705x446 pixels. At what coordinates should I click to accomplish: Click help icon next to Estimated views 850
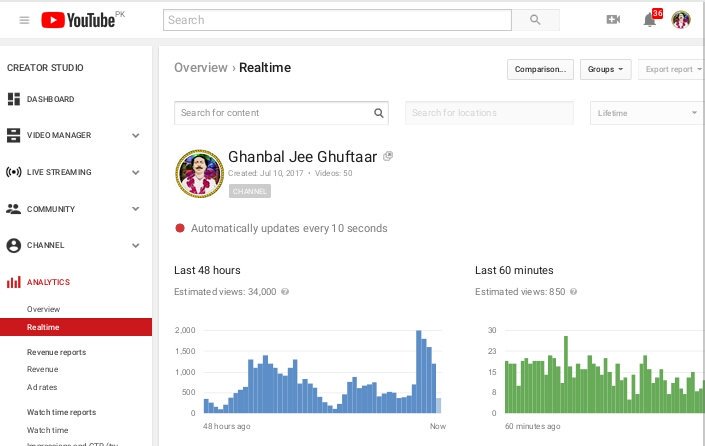point(573,292)
